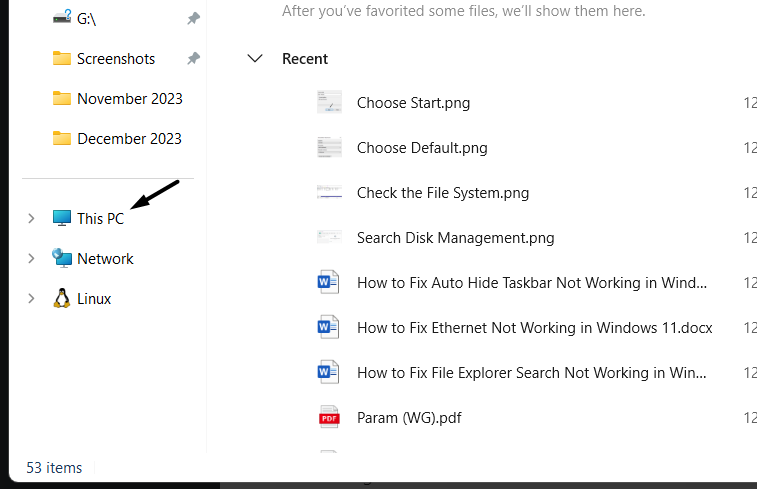Open the November 2023 folder
Image resolution: width=757 pixels, height=489 pixels.
coord(129,98)
